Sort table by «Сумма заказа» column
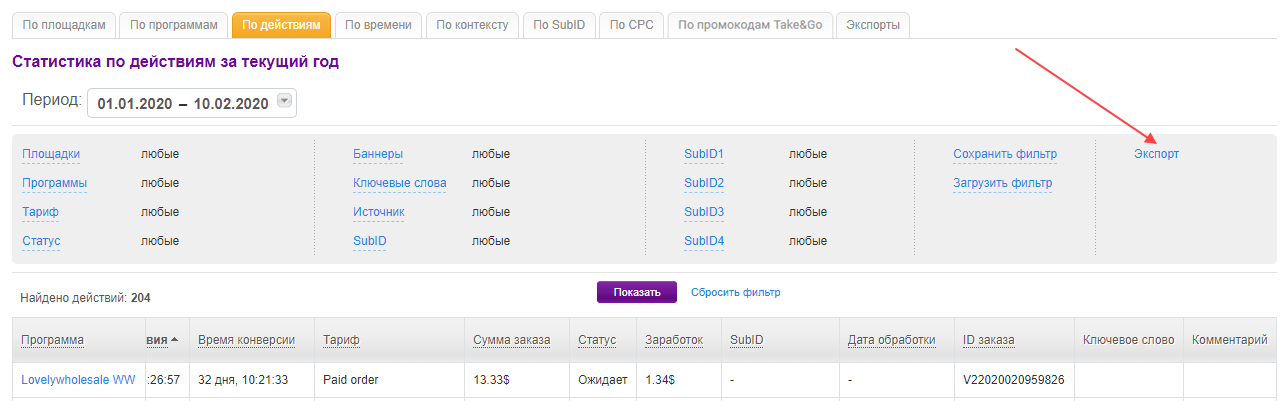This screenshot has height=401, width=1286. click(511, 340)
